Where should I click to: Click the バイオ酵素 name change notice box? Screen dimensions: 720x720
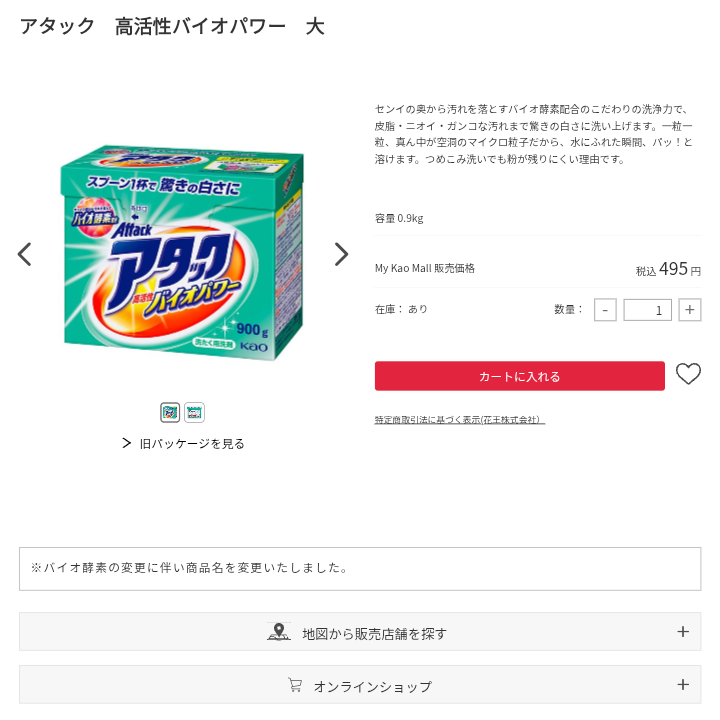click(x=360, y=568)
